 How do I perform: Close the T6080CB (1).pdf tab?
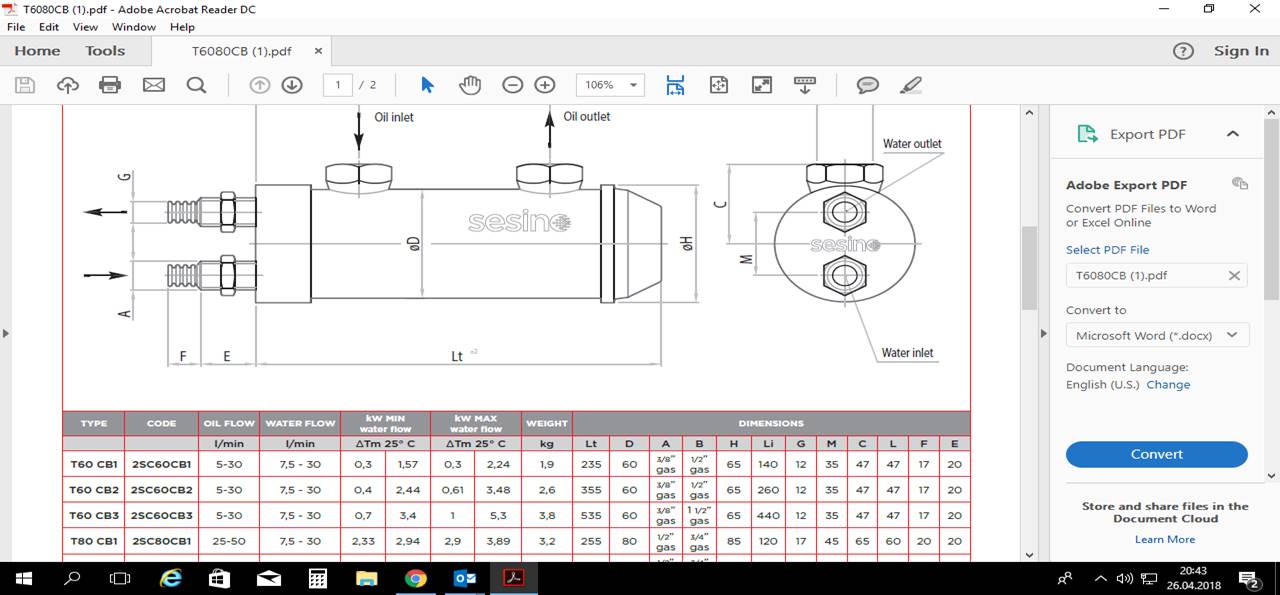(x=319, y=51)
